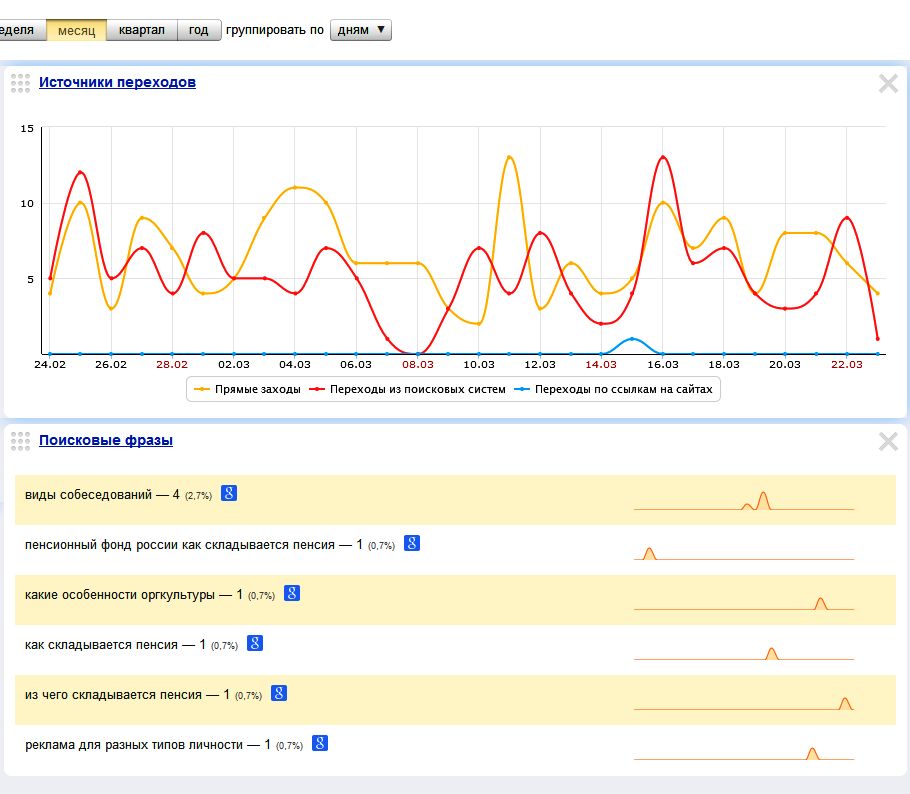Click phrase из чего складывается пенсия
Image resolution: width=910 pixels, height=794 pixels.
(x=113, y=694)
